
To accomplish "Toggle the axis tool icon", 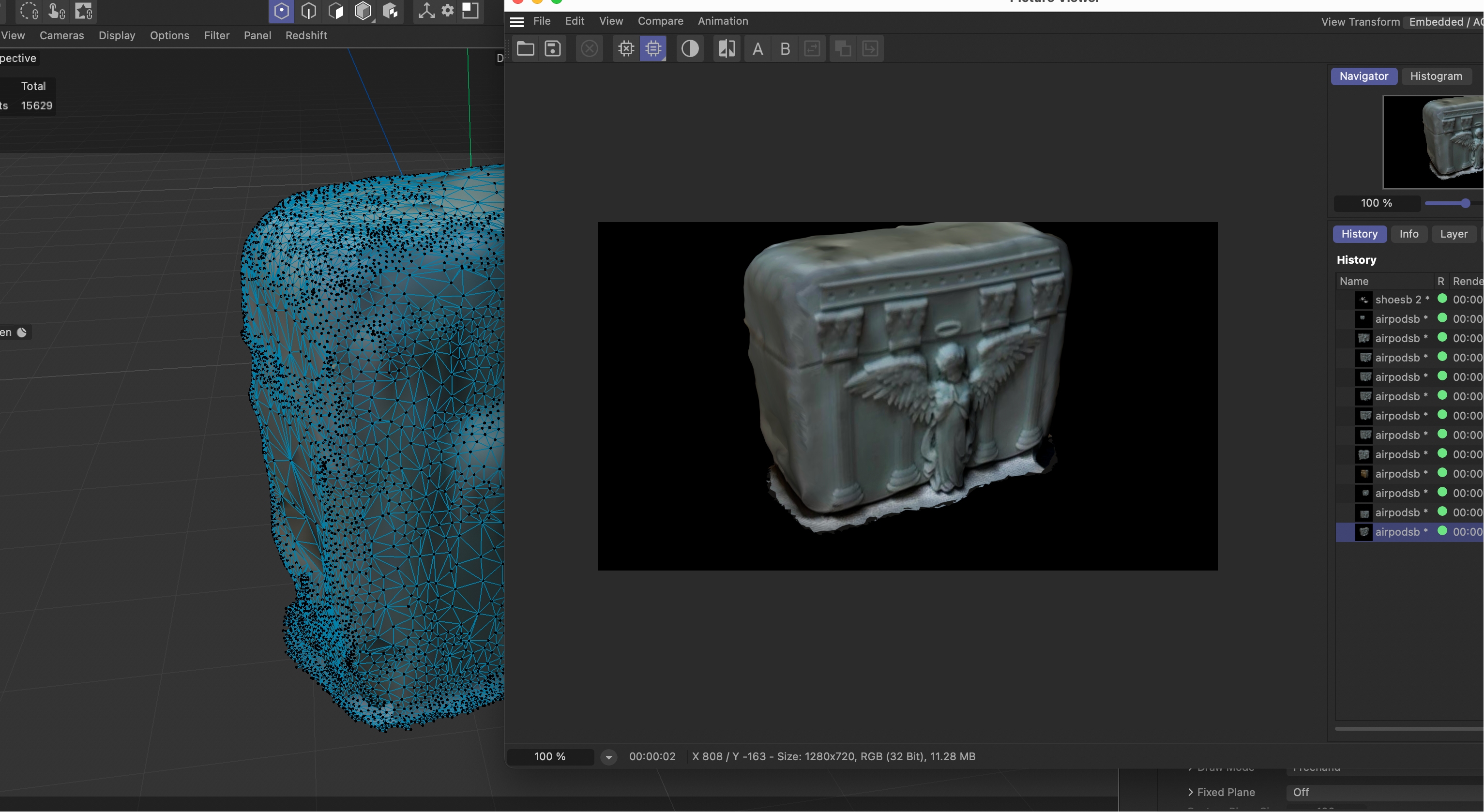I will 426,11.
